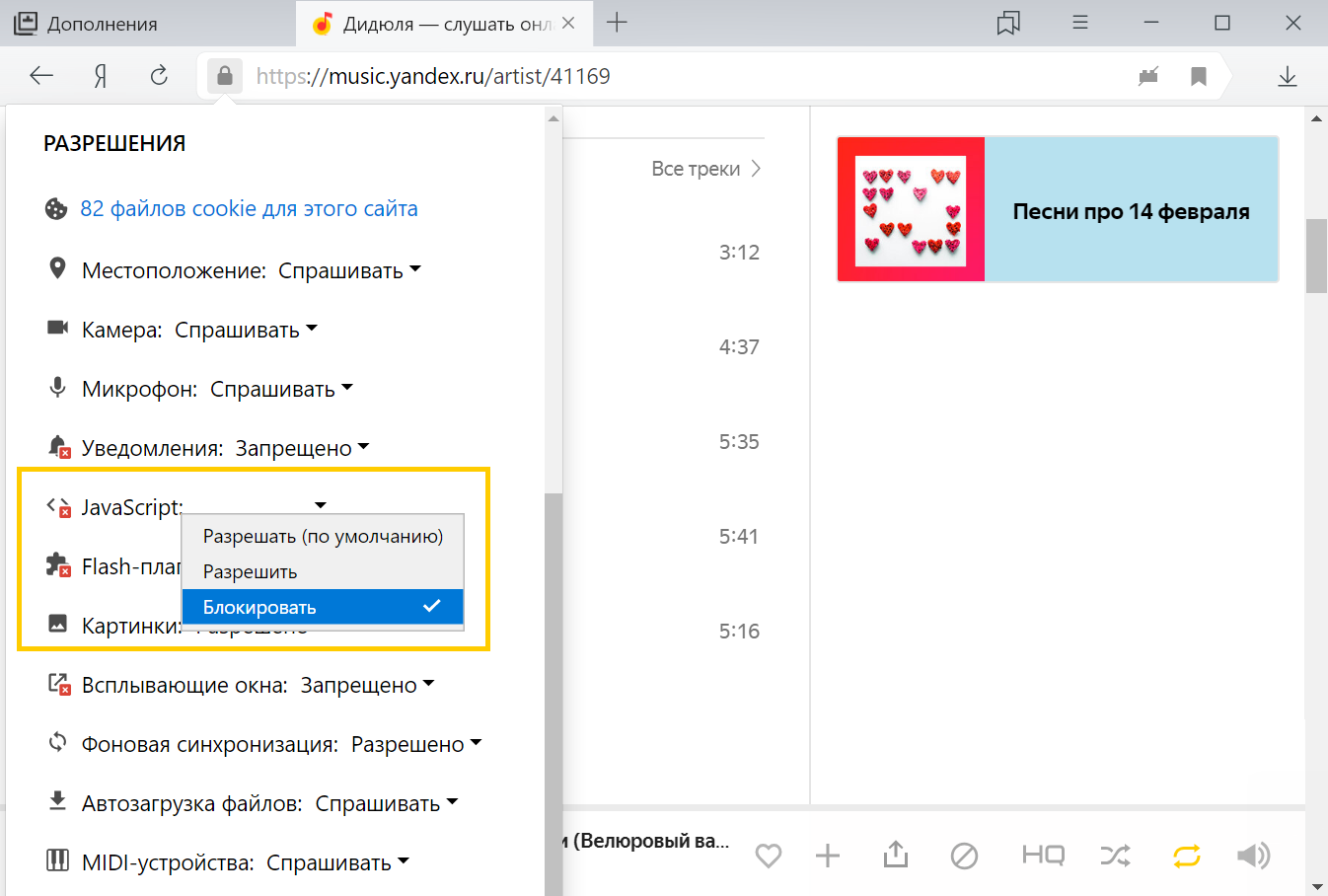1328x896 pixels.
Task: Click the hearts playlist cover thumbnail
Action: 911,209
